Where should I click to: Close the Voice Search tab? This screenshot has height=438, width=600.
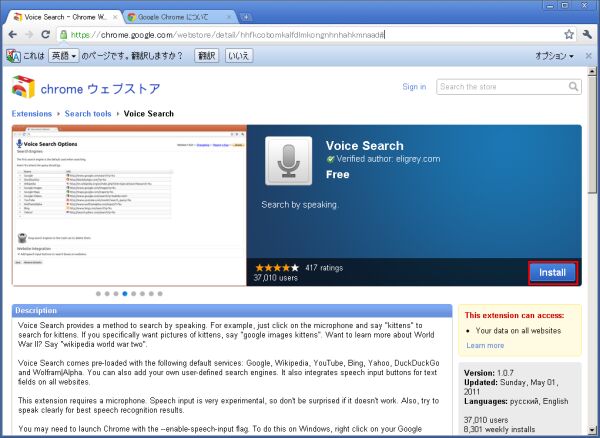coord(116,17)
